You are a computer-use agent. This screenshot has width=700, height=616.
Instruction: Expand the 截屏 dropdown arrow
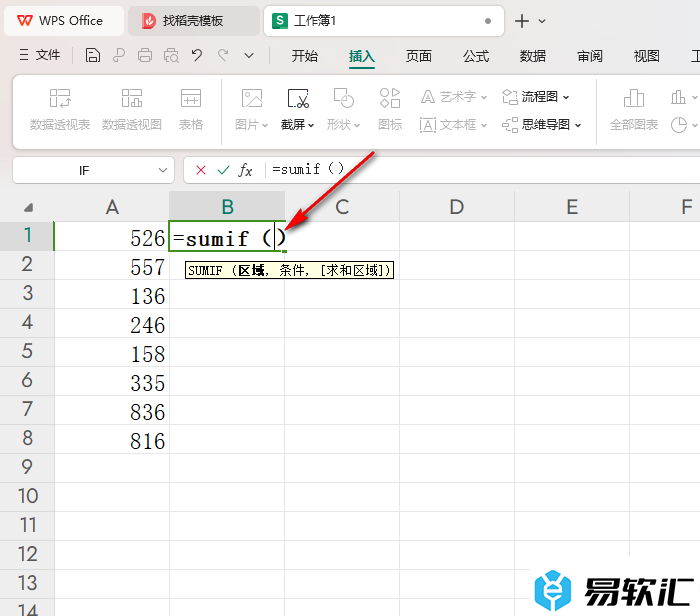pyautogui.click(x=311, y=125)
